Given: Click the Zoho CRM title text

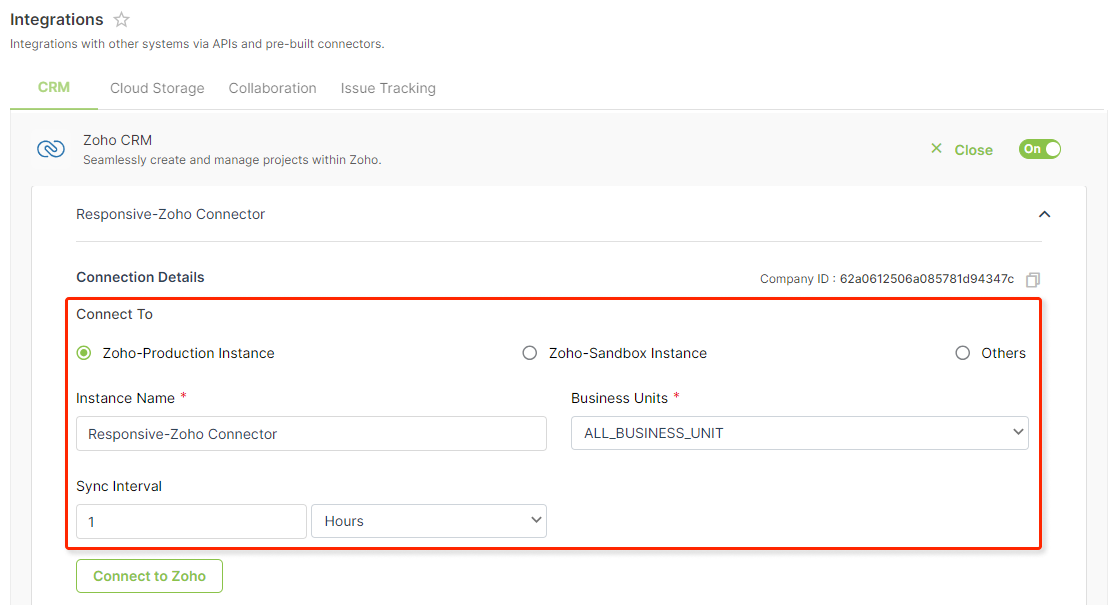Looking at the screenshot, I should (x=118, y=140).
